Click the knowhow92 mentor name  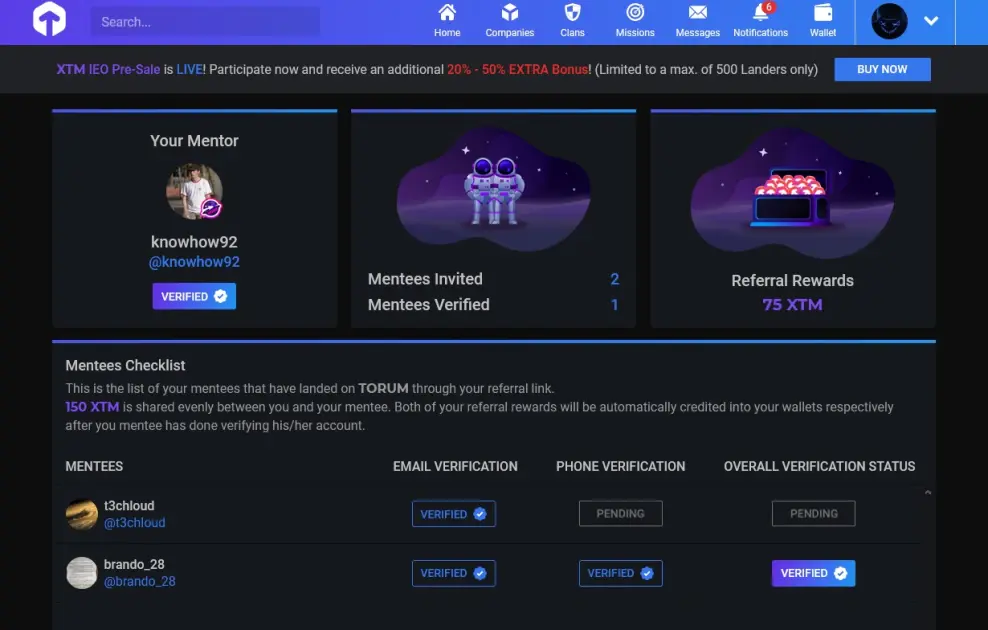click(194, 242)
